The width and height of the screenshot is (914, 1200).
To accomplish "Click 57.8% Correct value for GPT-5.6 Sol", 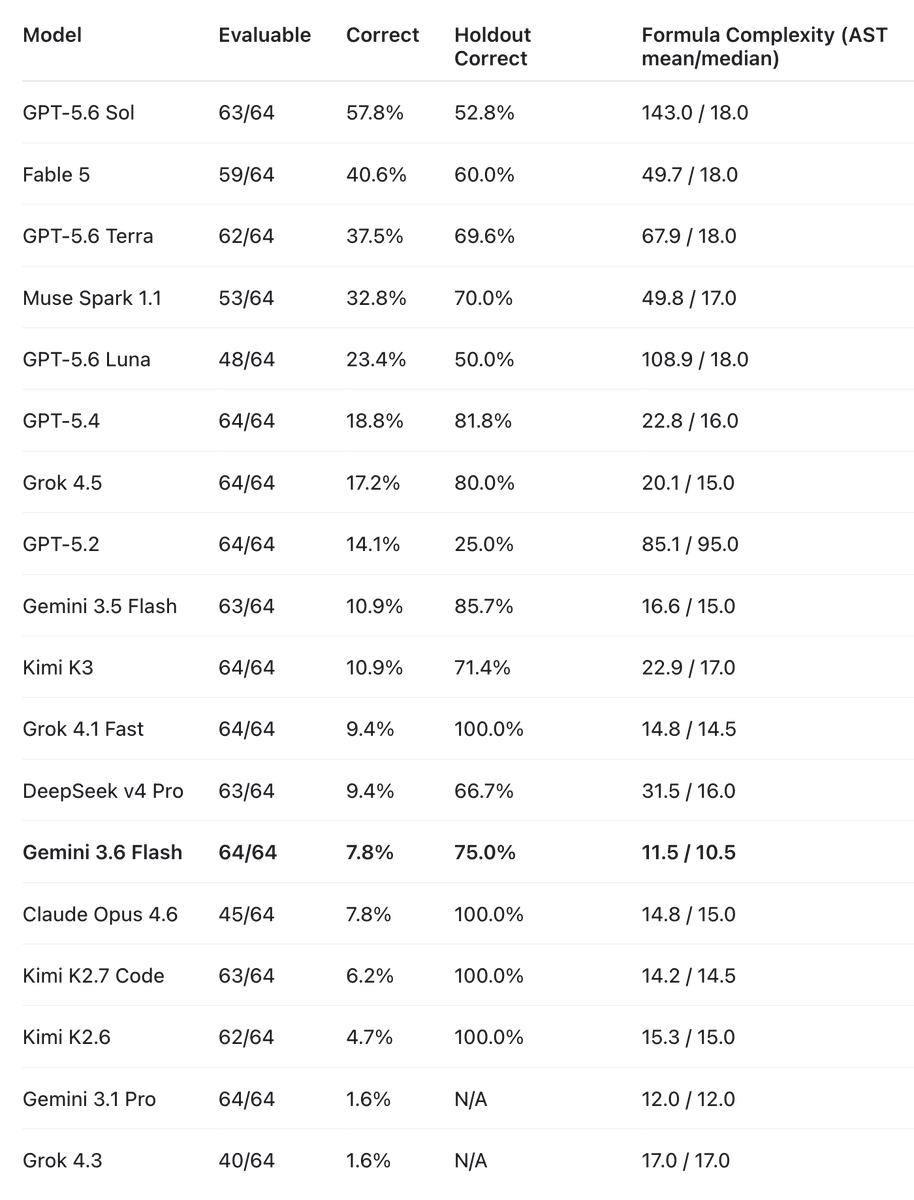I will [375, 113].
